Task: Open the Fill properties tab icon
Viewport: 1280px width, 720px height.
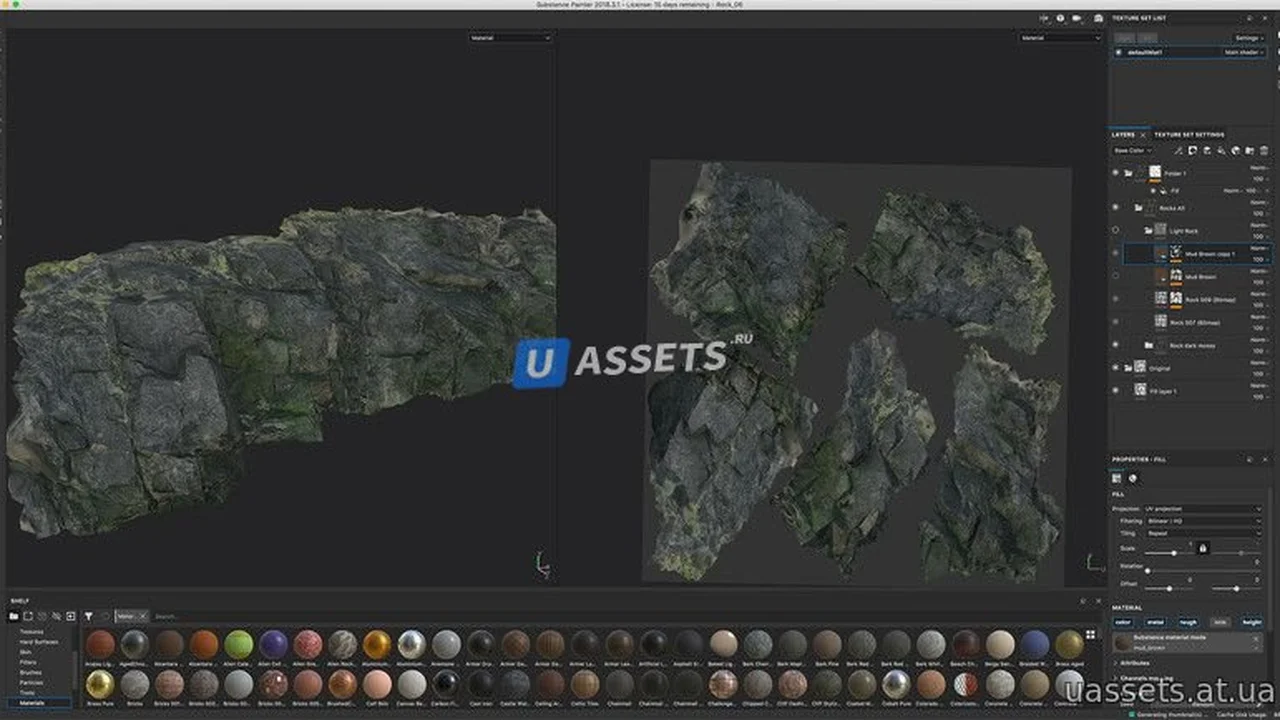Action: [1116, 478]
